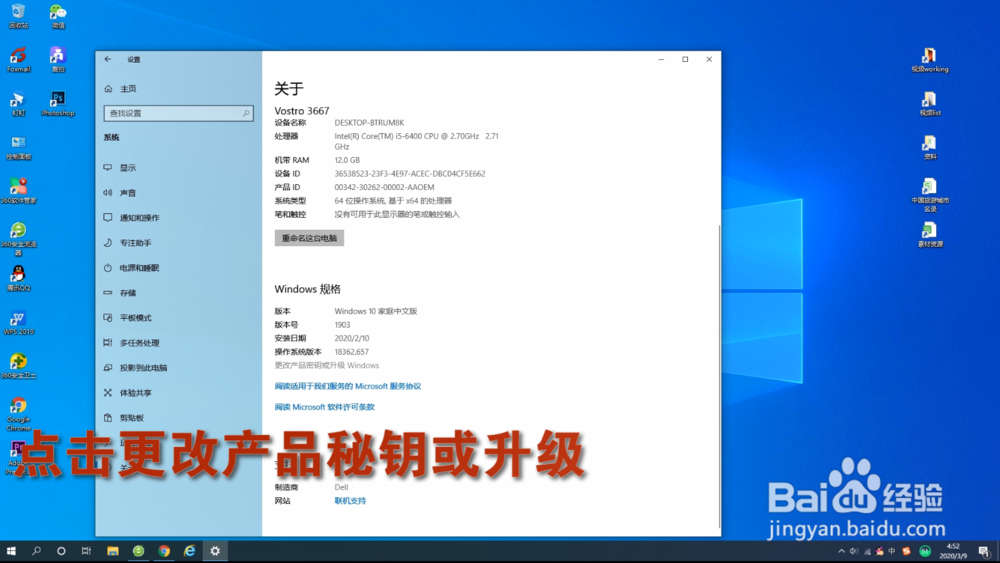Open the 主页 home page in Settings

(x=121, y=89)
